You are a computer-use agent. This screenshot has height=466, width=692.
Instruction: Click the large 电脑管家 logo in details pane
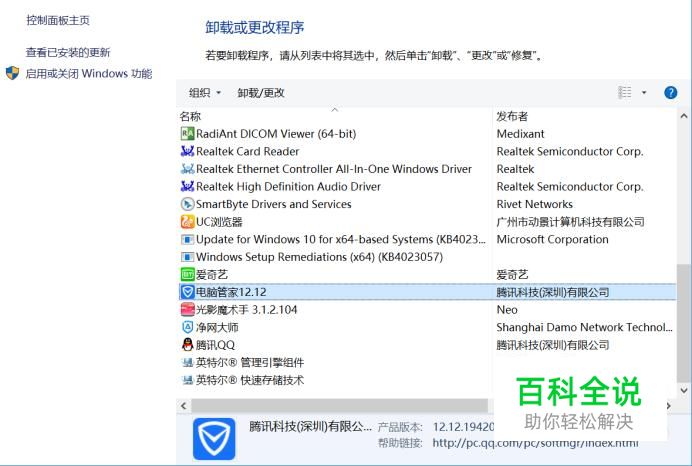point(214,439)
